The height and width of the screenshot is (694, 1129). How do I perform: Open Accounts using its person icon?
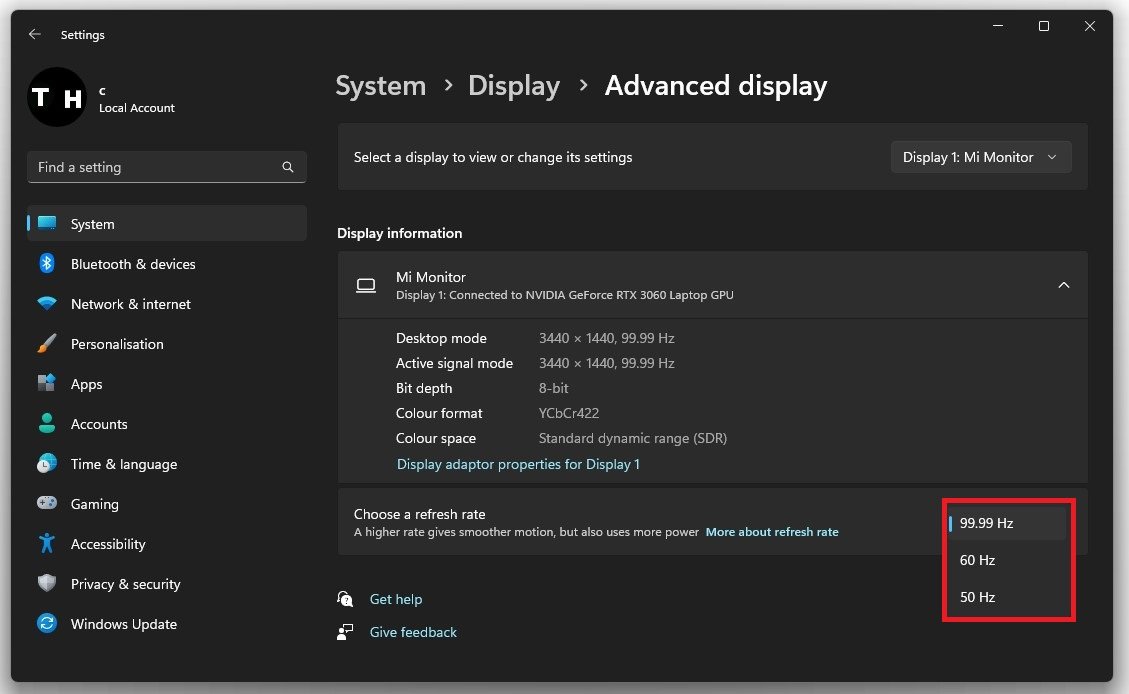point(47,424)
